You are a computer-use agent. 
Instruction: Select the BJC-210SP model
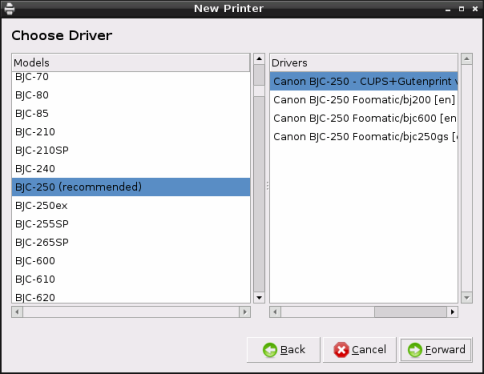pyautogui.click(x=131, y=150)
